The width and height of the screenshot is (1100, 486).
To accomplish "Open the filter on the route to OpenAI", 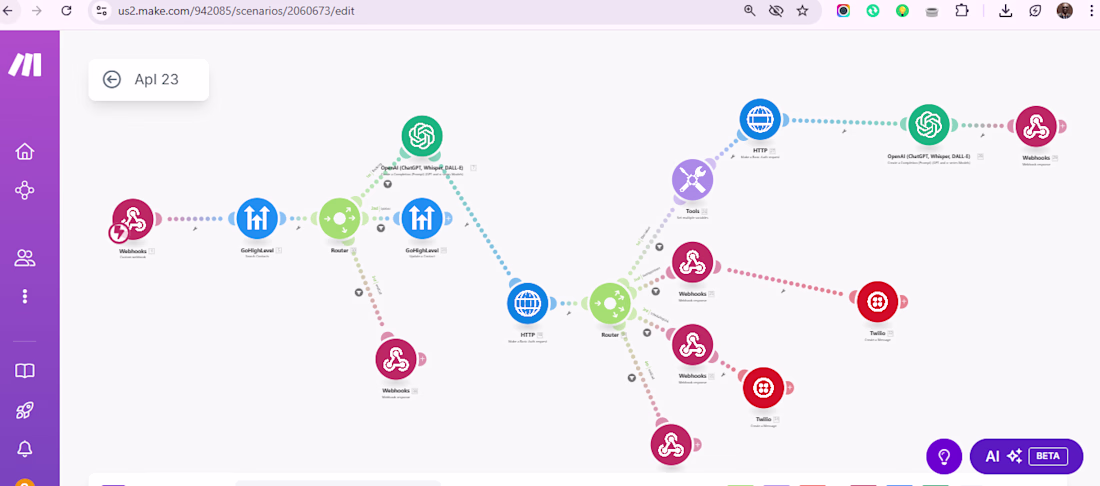I will tap(387, 183).
